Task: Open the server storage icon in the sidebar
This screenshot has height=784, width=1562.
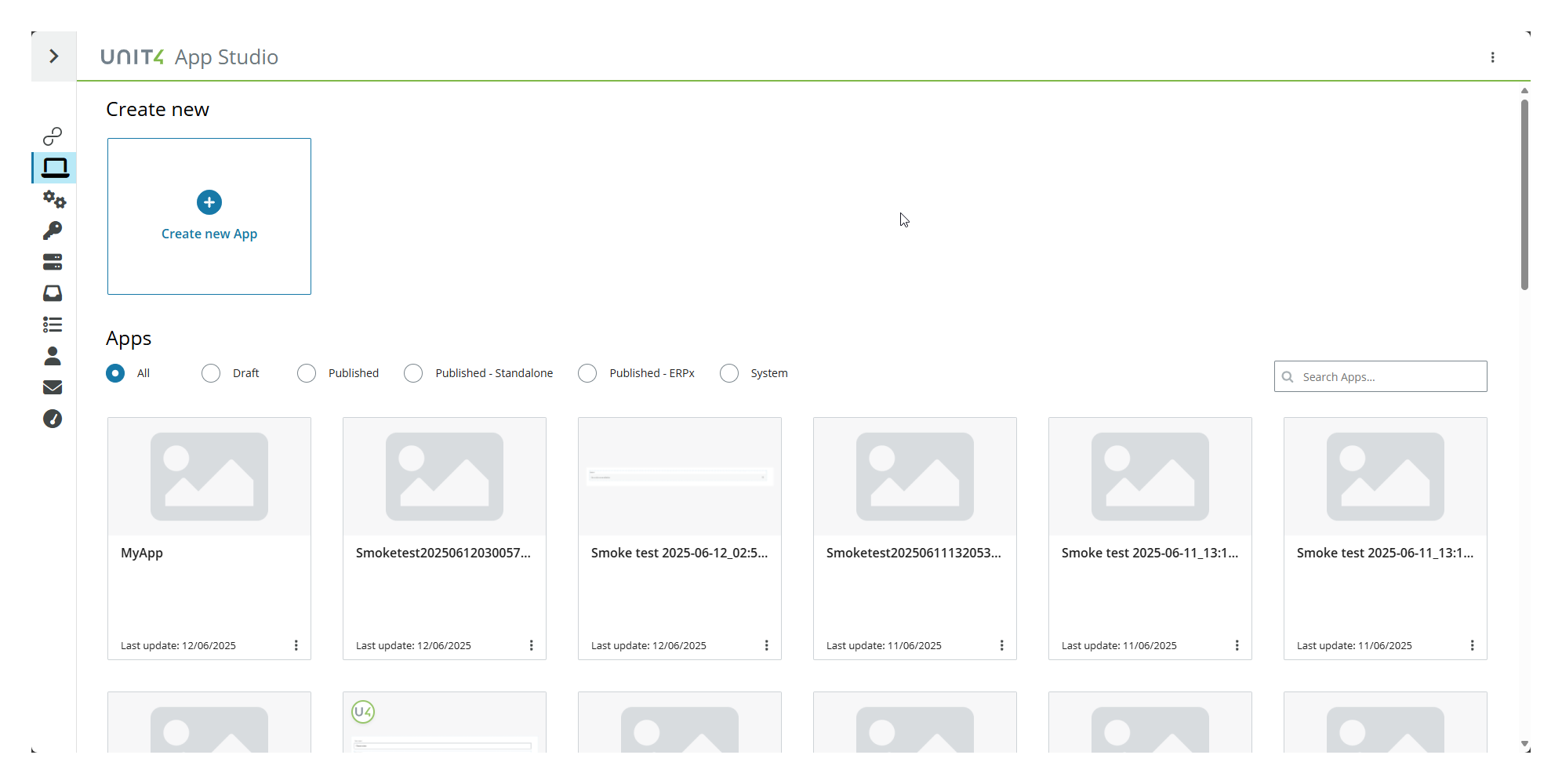Action: tap(53, 262)
